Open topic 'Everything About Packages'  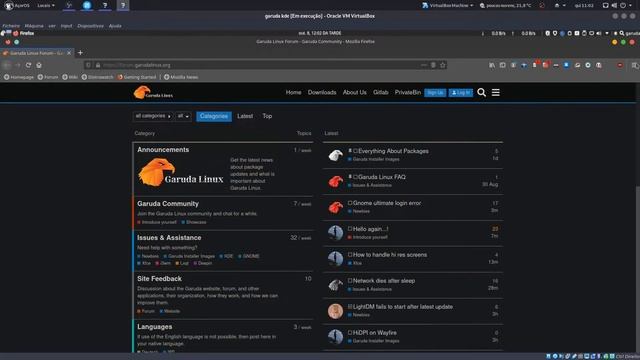[x=393, y=151]
